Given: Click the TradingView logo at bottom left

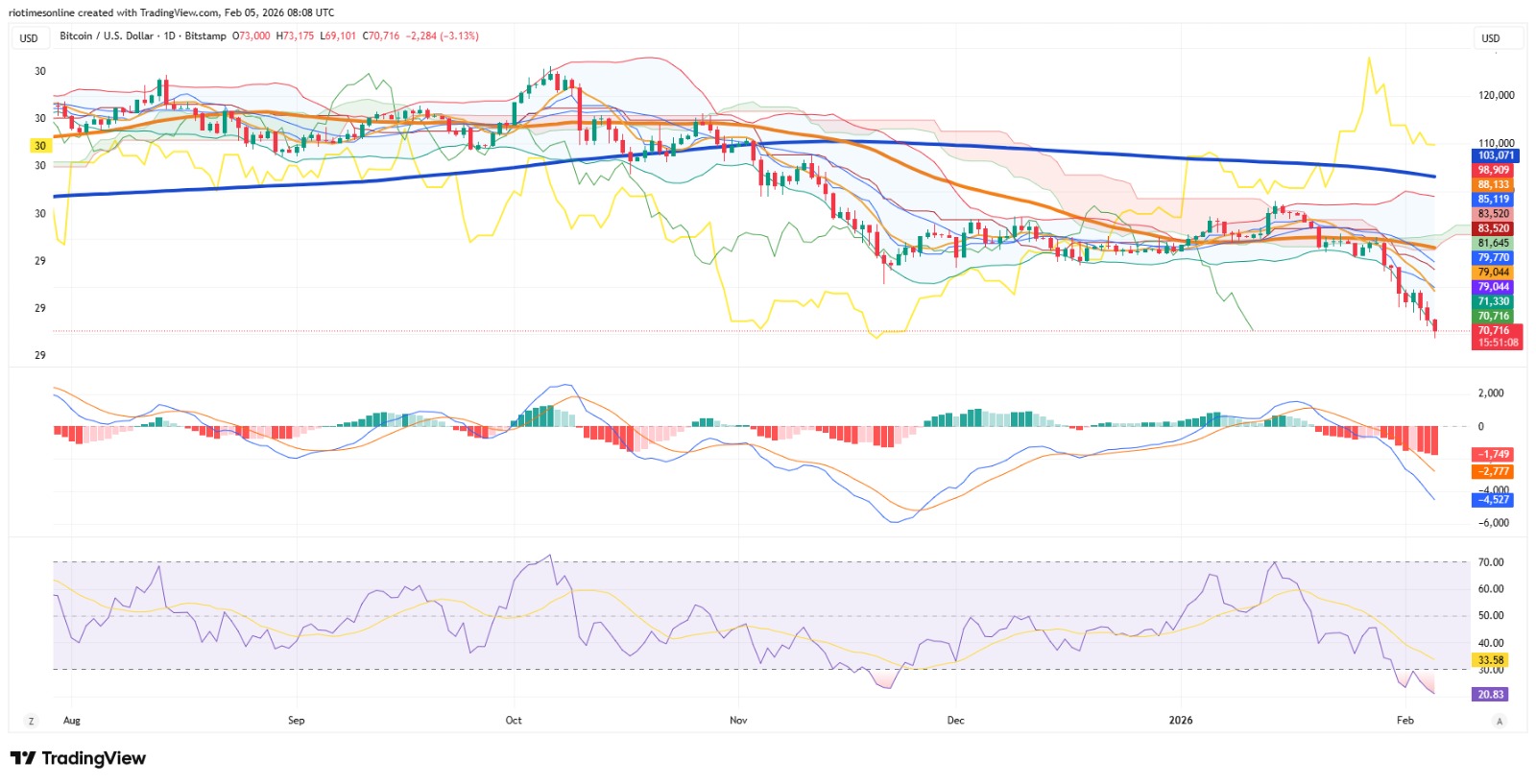Looking at the screenshot, I should pos(78,758).
